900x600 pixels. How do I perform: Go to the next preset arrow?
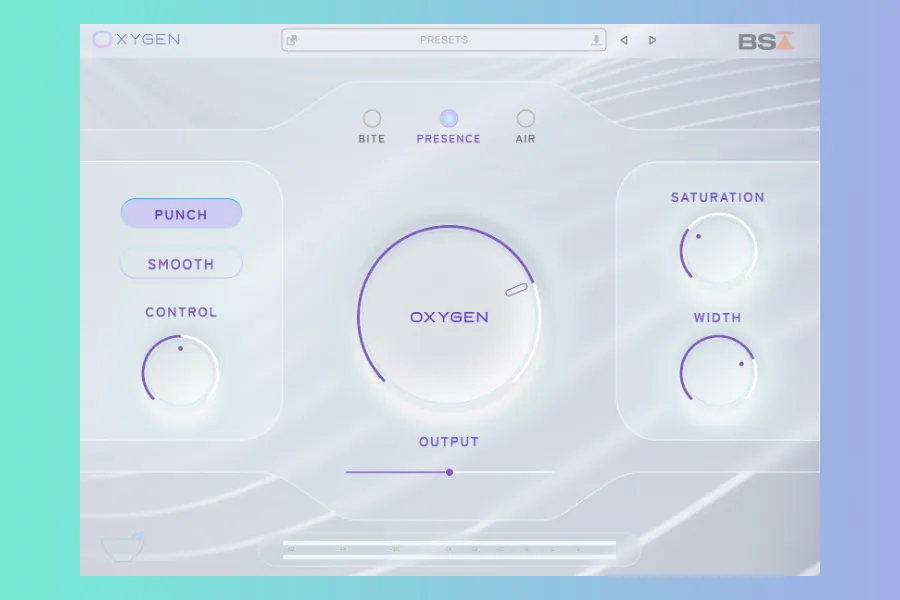click(653, 40)
